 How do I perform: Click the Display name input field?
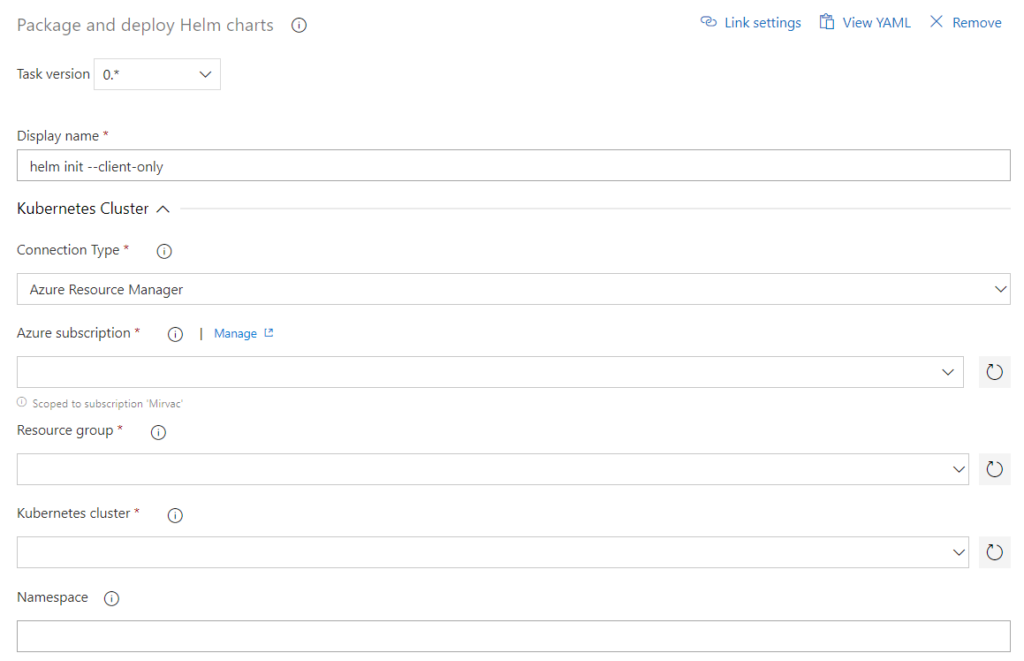coord(513,166)
